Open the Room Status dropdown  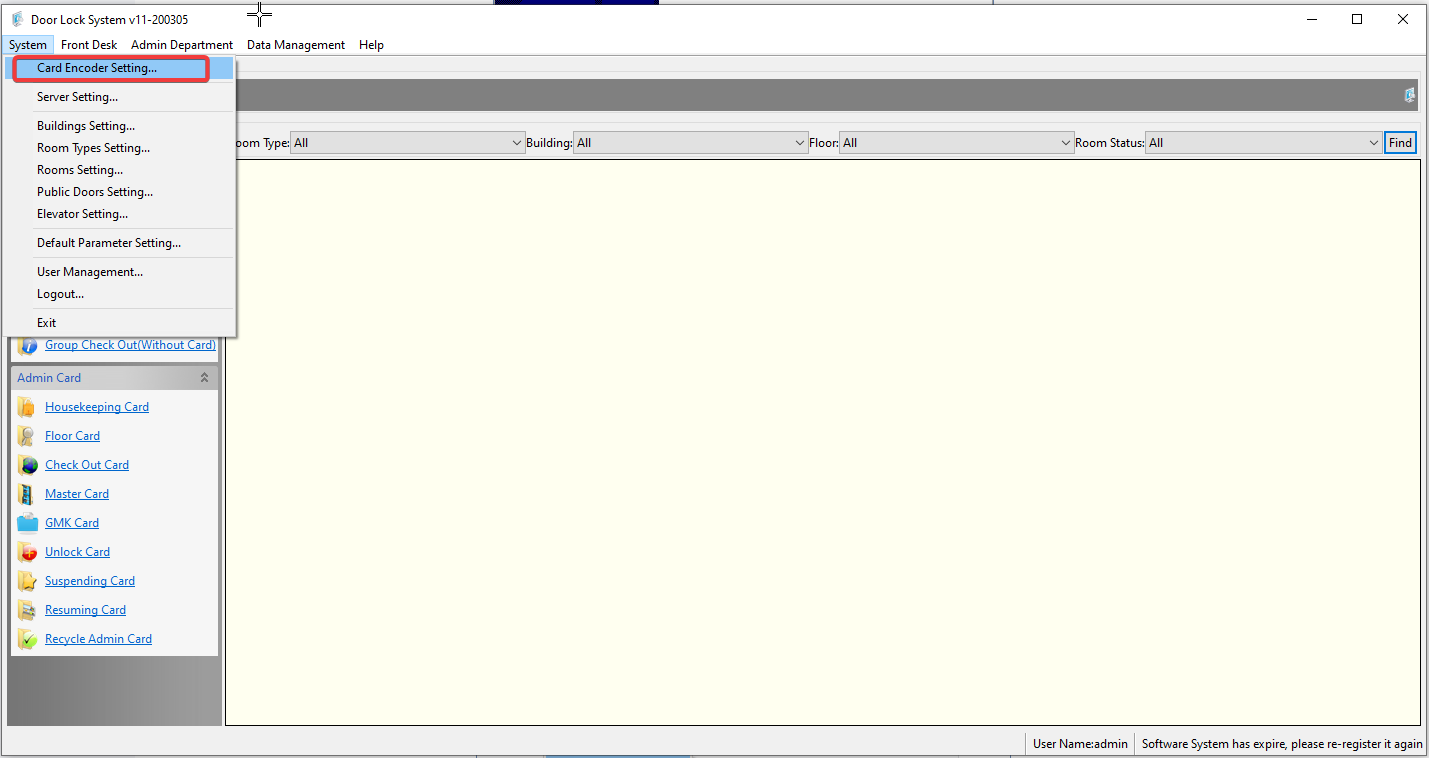point(1263,143)
